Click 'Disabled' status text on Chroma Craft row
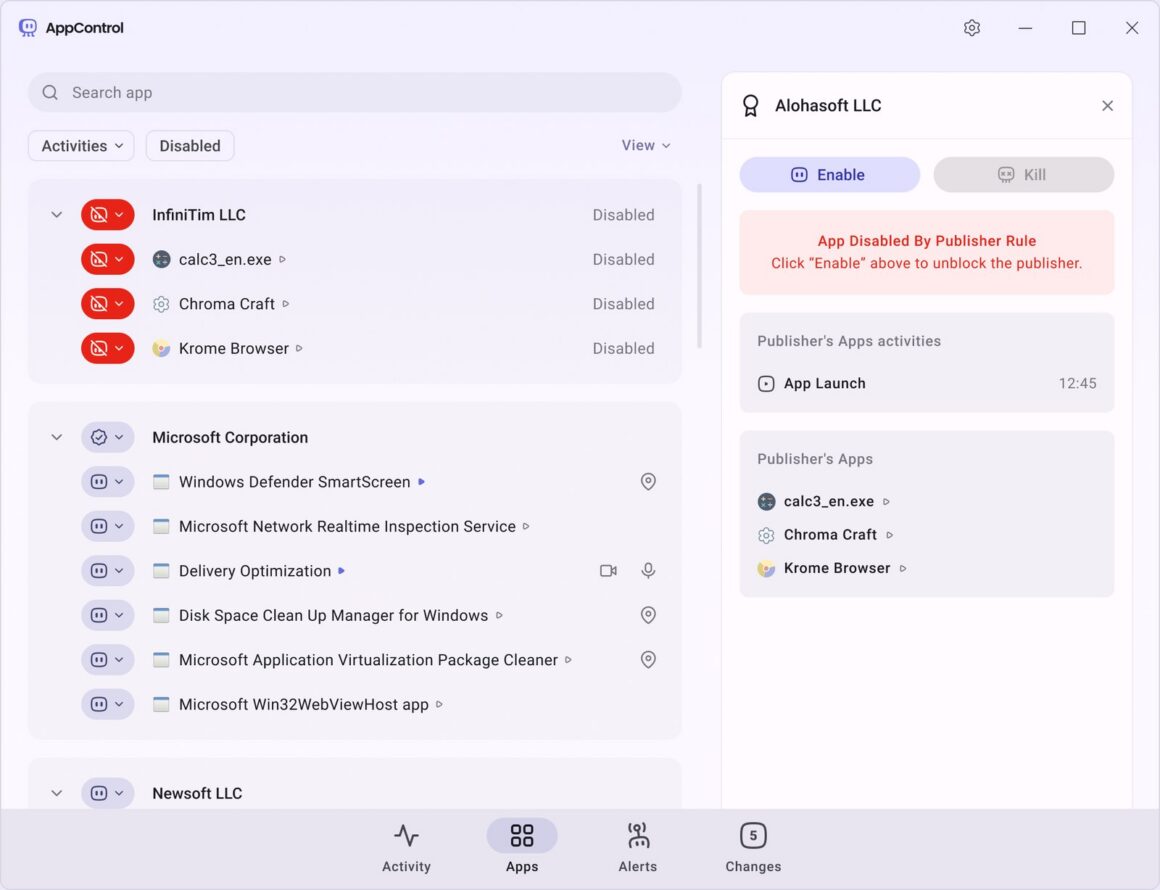The height and width of the screenshot is (890, 1160). [x=623, y=304]
